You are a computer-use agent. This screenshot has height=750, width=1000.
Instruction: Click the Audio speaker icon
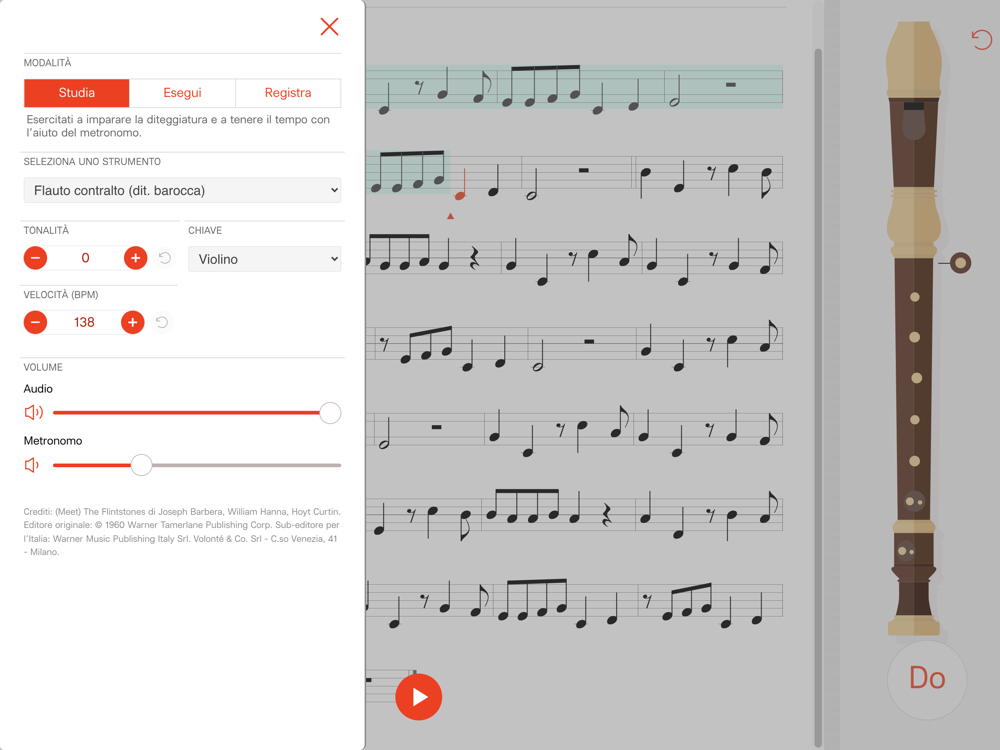(x=33, y=413)
